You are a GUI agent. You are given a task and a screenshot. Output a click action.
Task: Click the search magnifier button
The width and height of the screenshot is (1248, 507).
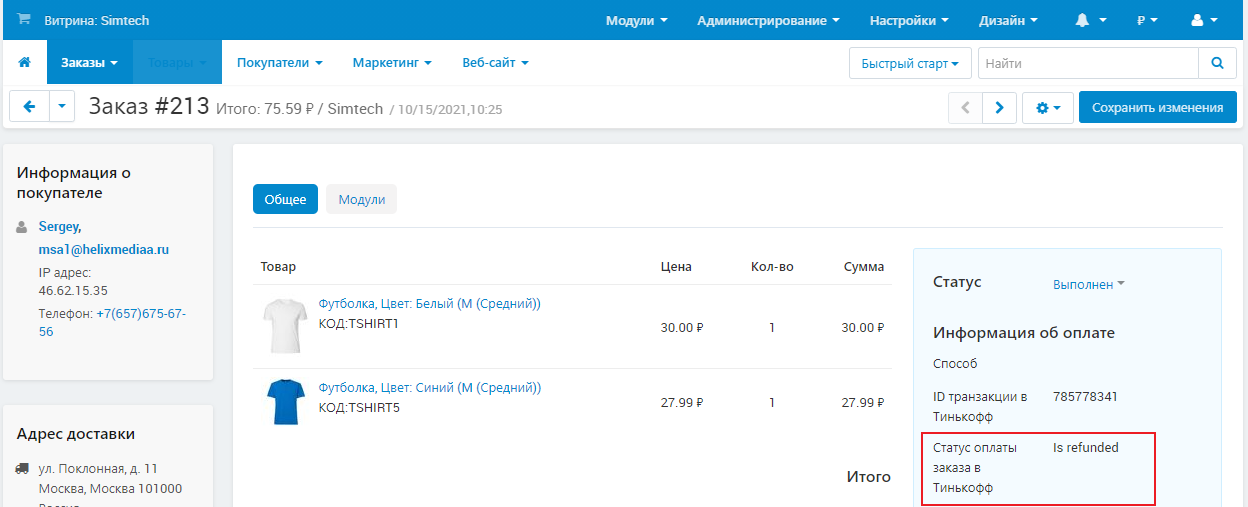click(x=1217, y=63)
